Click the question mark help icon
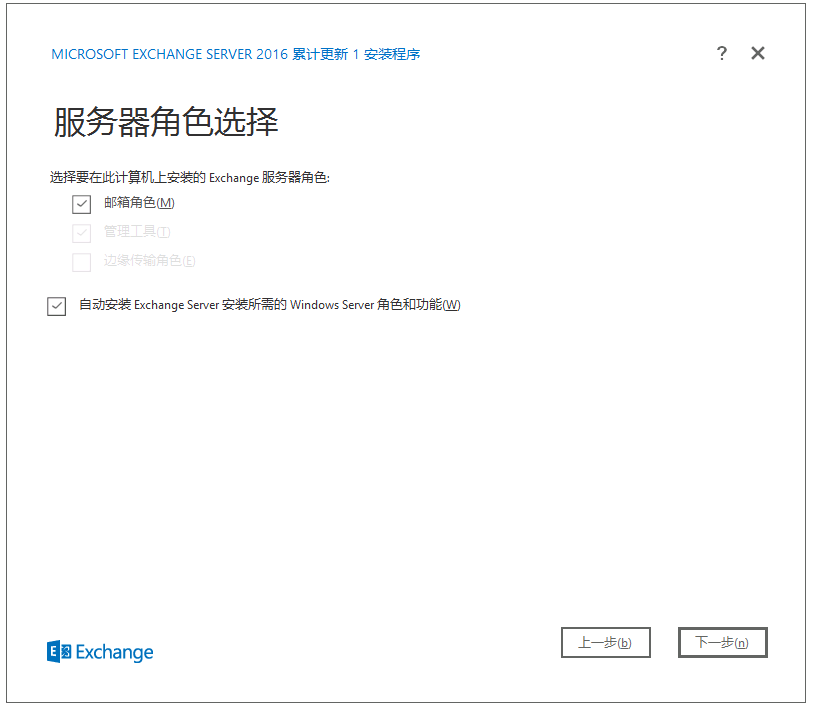Viewport: 813px width, 712px height. click(x=722, y=54)
